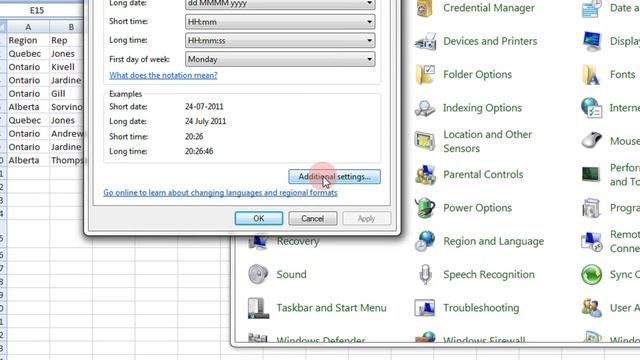This screenshot has width=640, height=360.
Task: Select the Thompson cell in Excel
Action: coord(67,160)
